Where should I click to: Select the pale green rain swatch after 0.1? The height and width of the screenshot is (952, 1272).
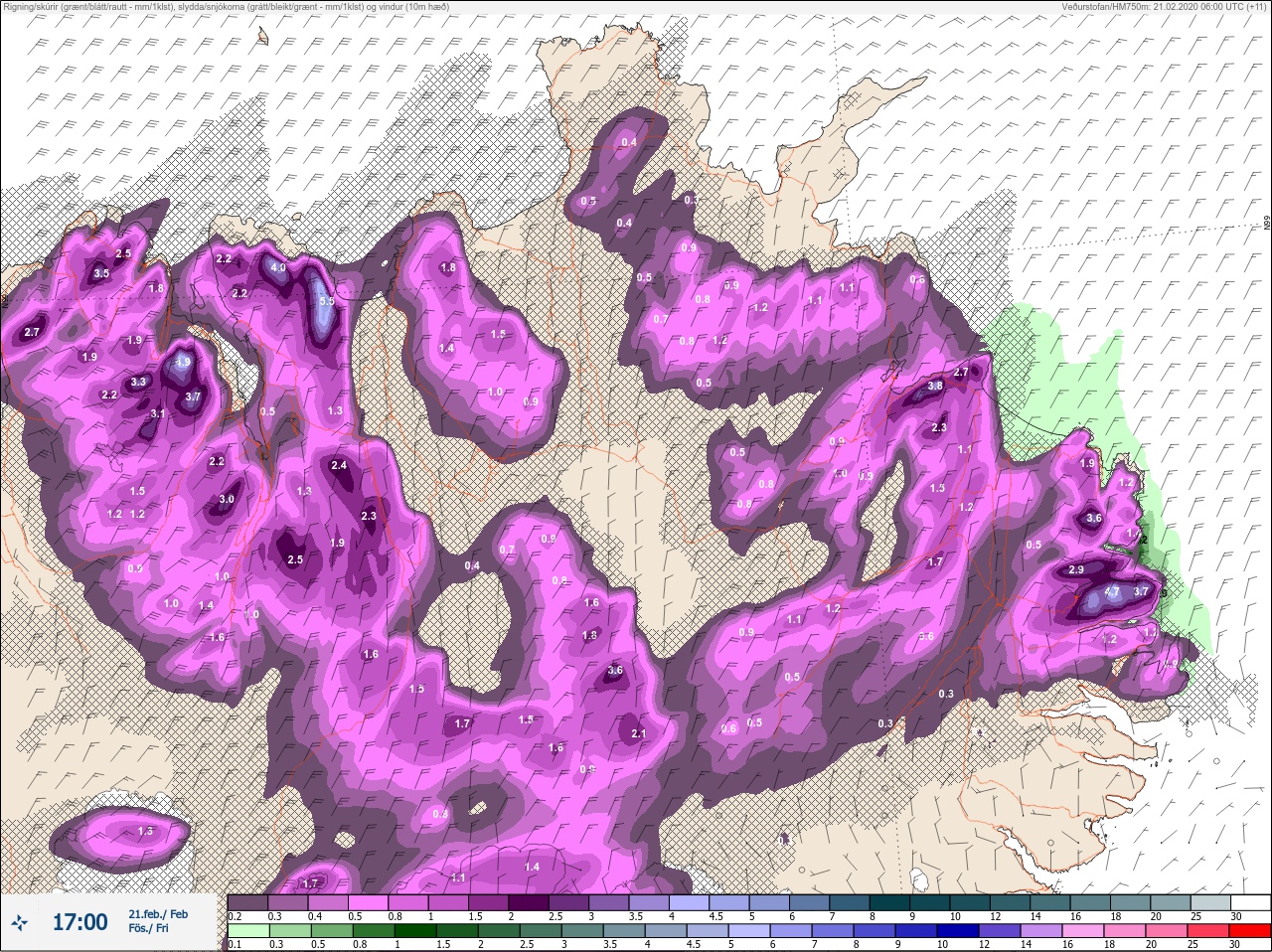249,931
